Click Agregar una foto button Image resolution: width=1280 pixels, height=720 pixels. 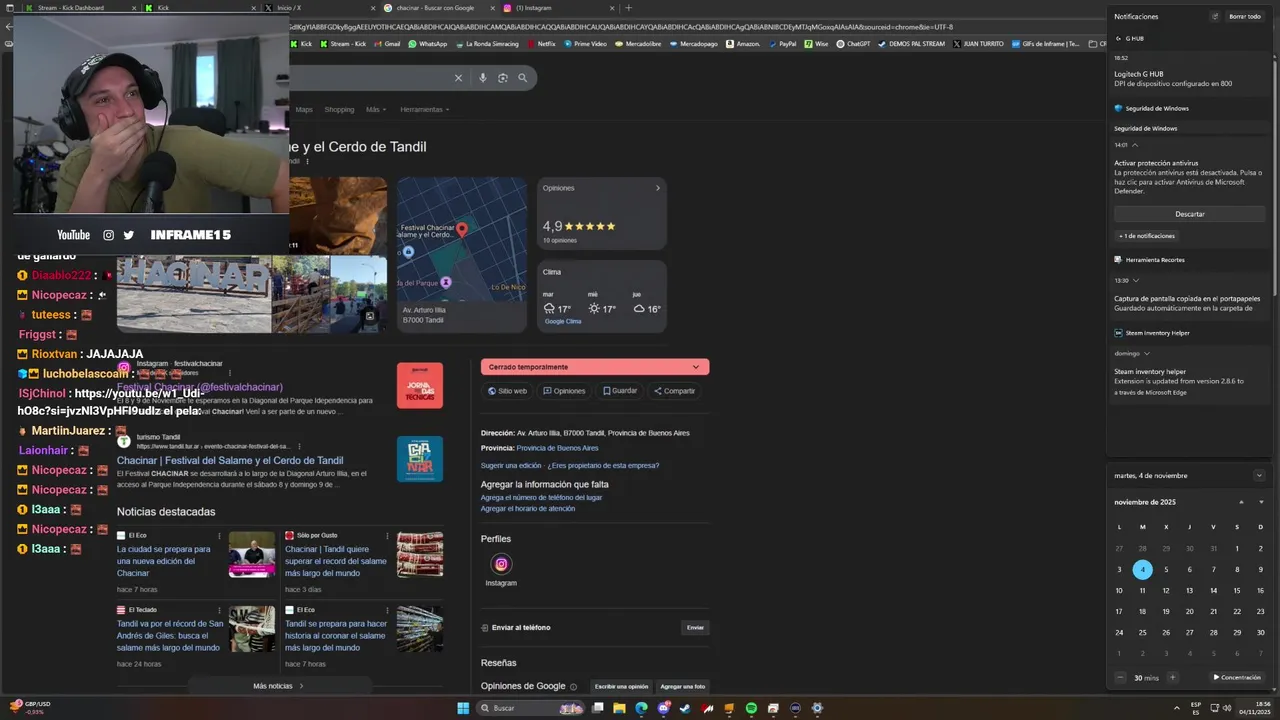[x=682, y=687]
